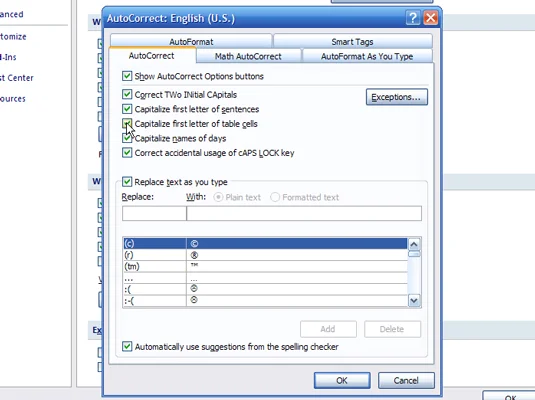Screen dimensions: 535x400
Task: Select the copyright symbol entry row
Action: 265,243
